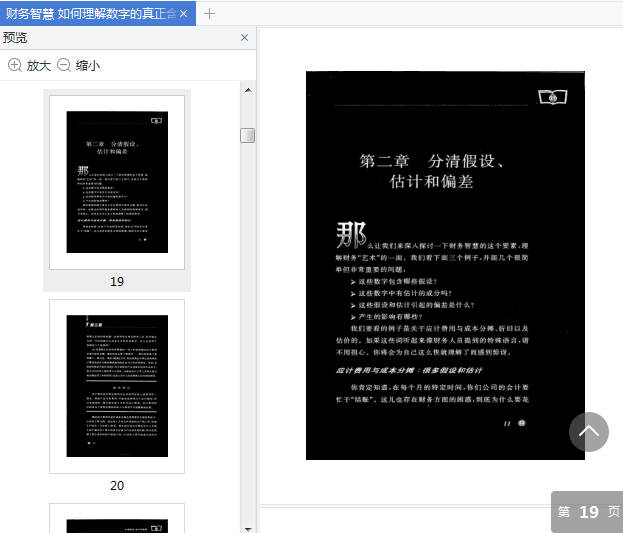
Task: Open a new tab with the plus button
Action: click(209, 13)
